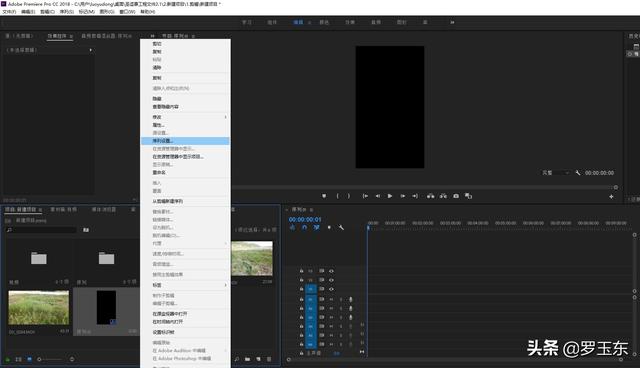Show more workspaces with double chevron
The width and height of the screenshot is (640, 368).
point(452,22)
